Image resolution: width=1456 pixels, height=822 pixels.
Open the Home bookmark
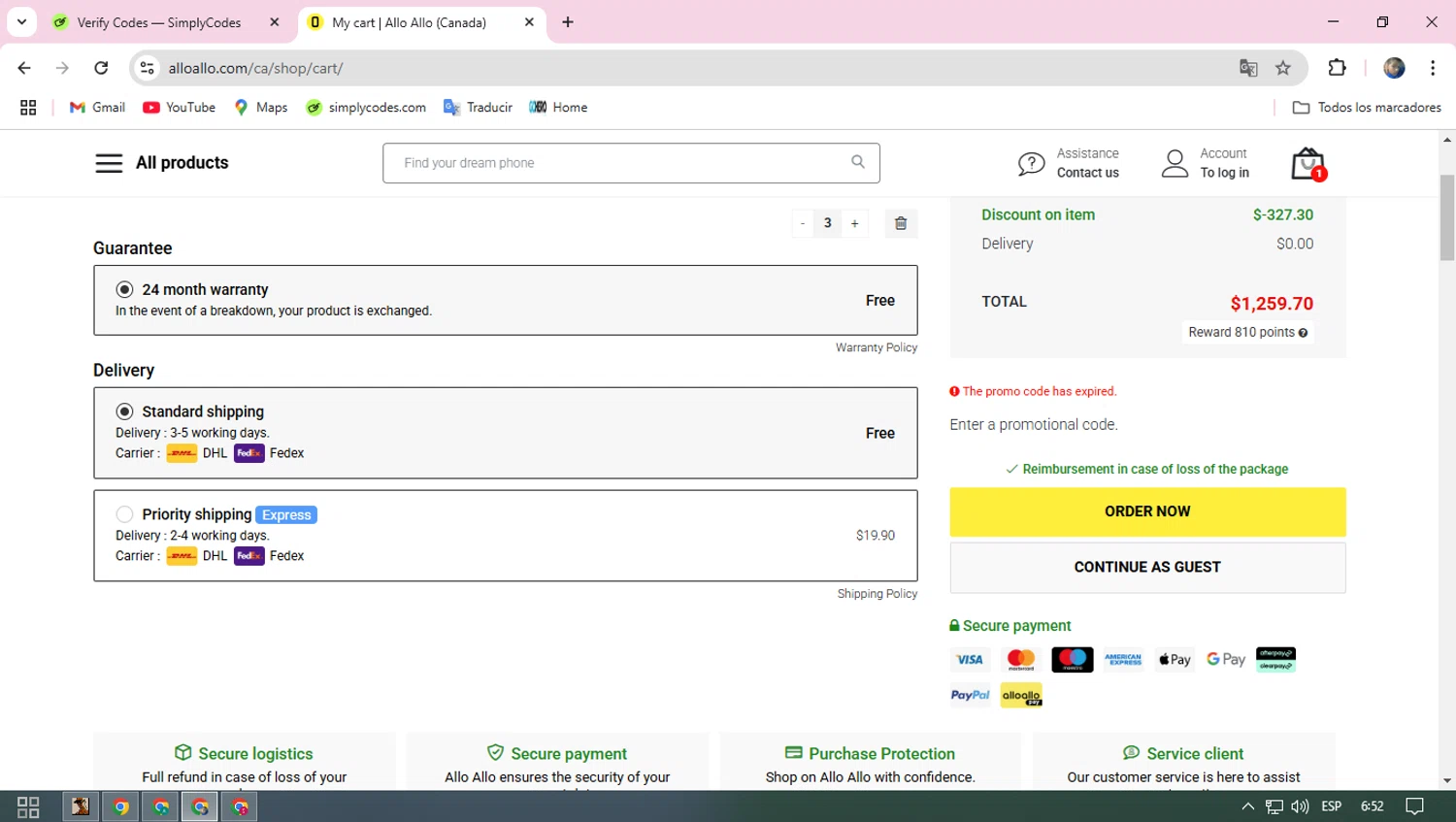(558, 108)
